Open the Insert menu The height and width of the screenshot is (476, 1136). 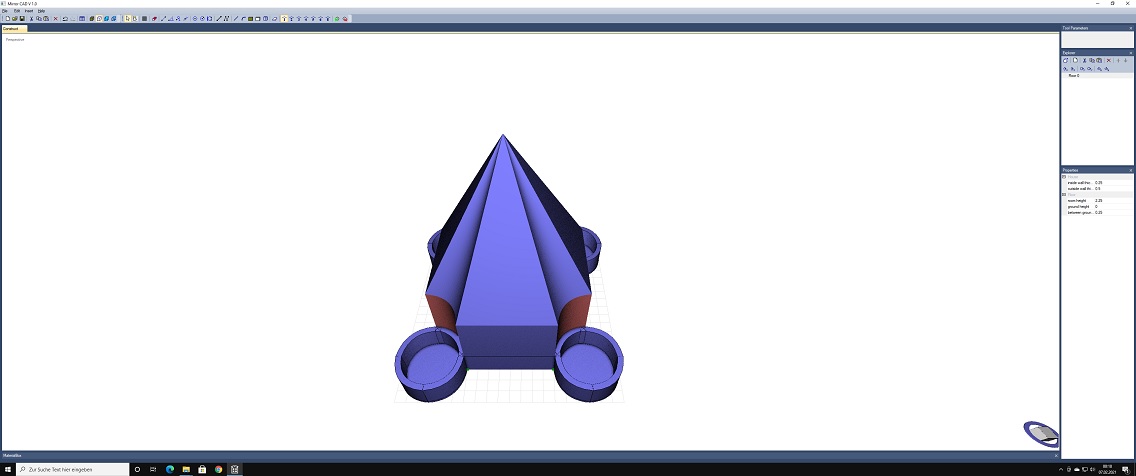tap(28, 11)
